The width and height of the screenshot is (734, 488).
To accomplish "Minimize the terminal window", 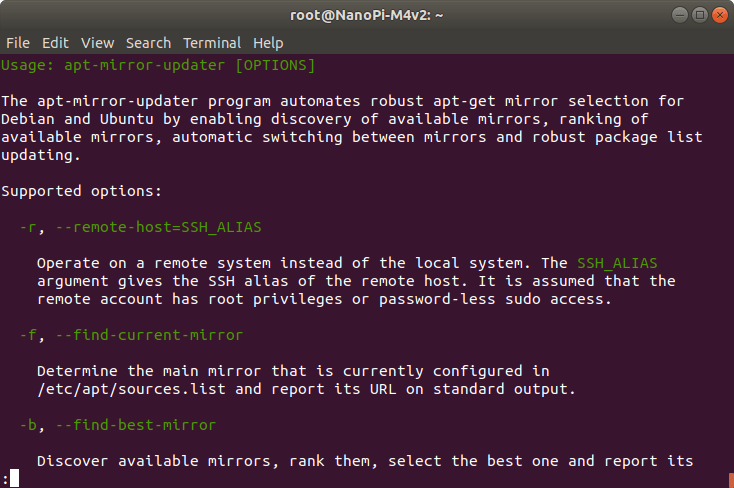I will click(680, 15).
